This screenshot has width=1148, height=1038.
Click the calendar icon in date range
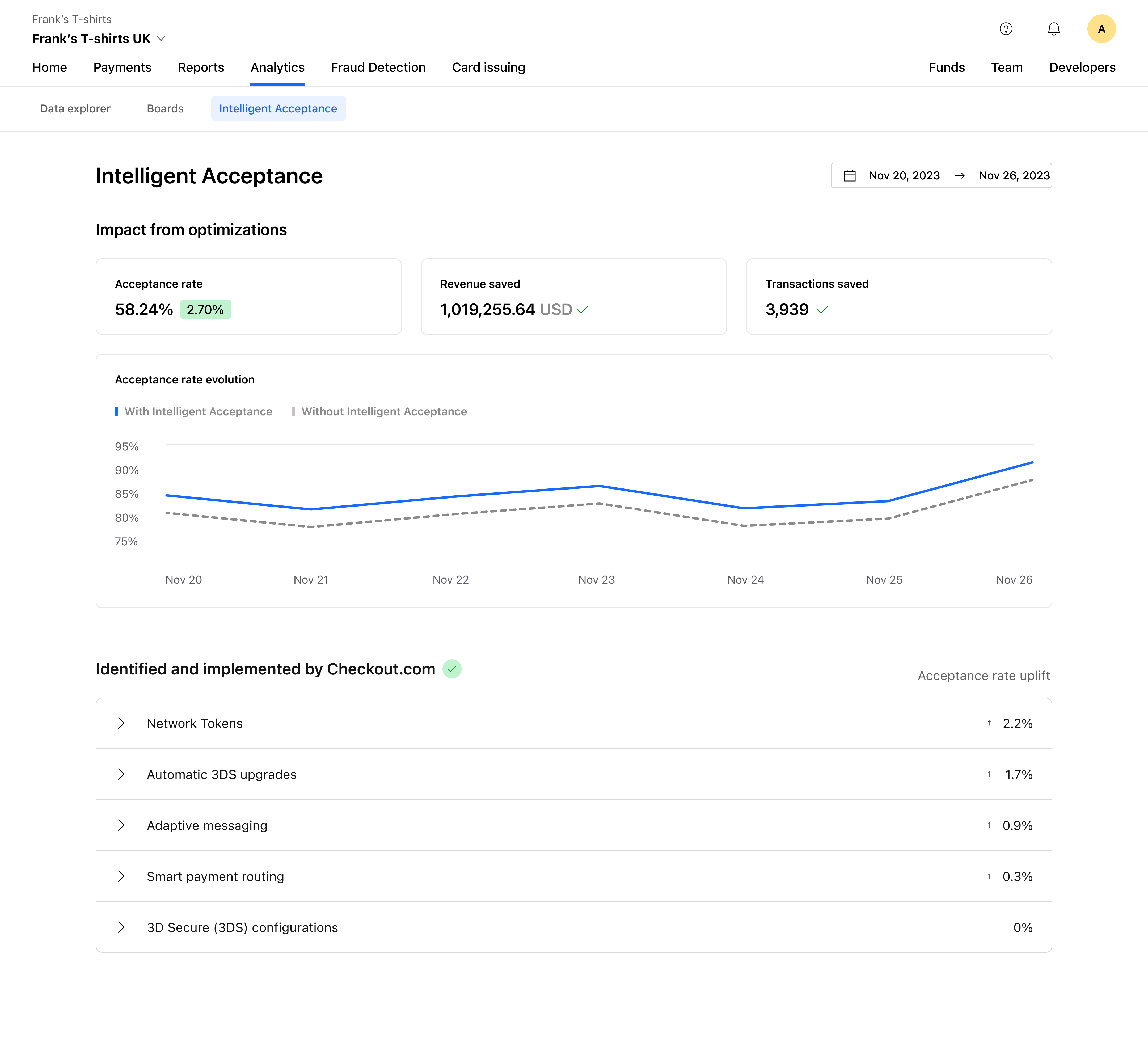pos(849,175)
